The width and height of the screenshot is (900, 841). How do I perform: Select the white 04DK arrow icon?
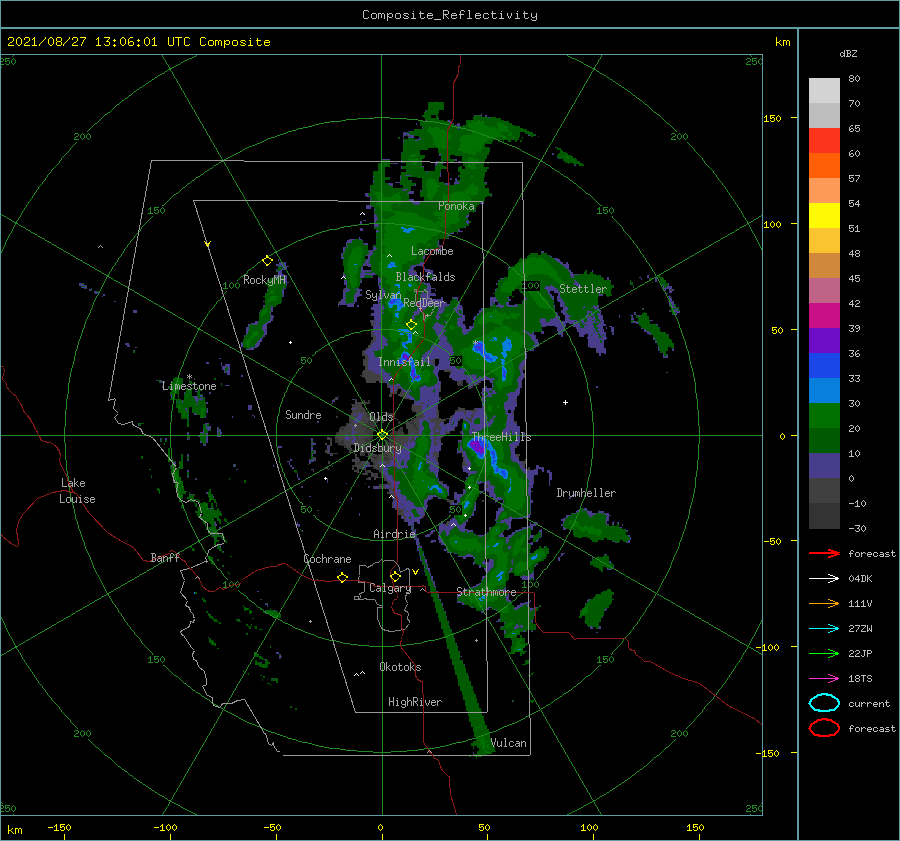click(824, 578)
